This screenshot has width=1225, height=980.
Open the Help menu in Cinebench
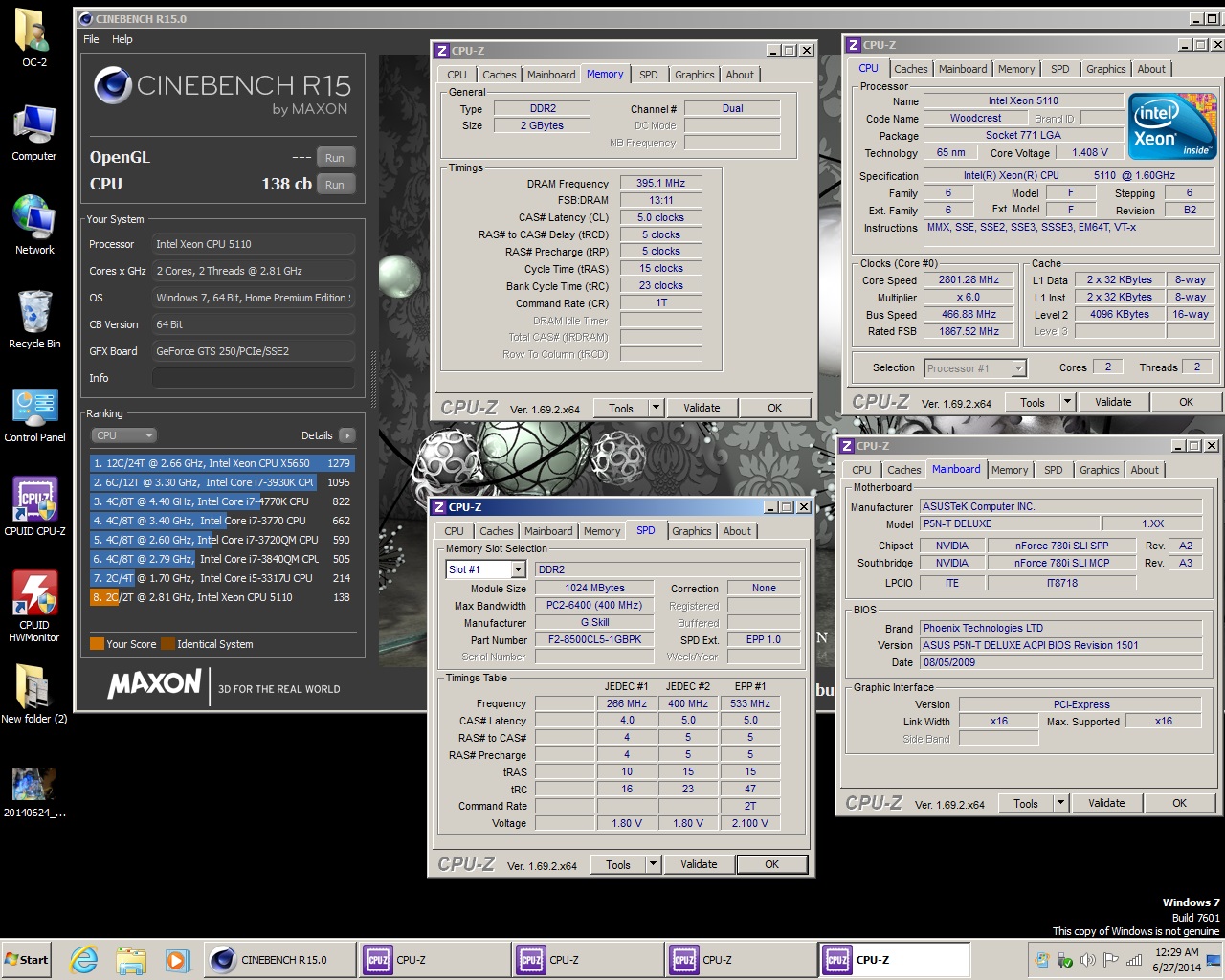(122, 39)
